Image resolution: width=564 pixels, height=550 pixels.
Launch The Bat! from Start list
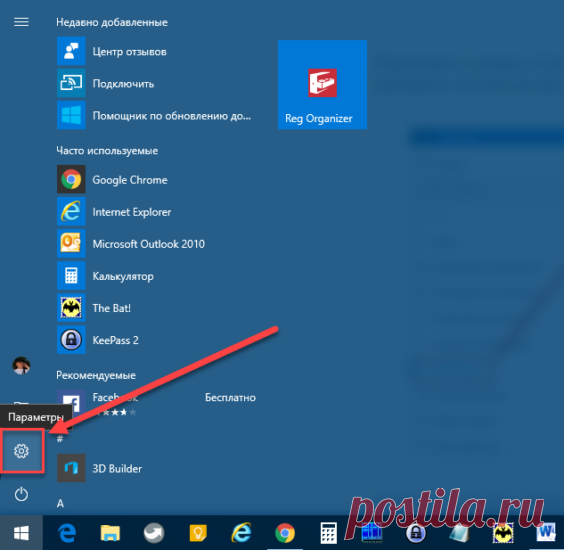pos(94,308)
